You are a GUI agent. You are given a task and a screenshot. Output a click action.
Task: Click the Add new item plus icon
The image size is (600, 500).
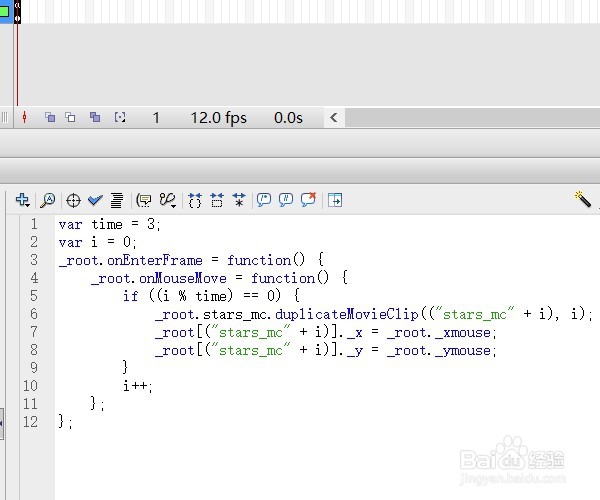[x=23, y=200]
